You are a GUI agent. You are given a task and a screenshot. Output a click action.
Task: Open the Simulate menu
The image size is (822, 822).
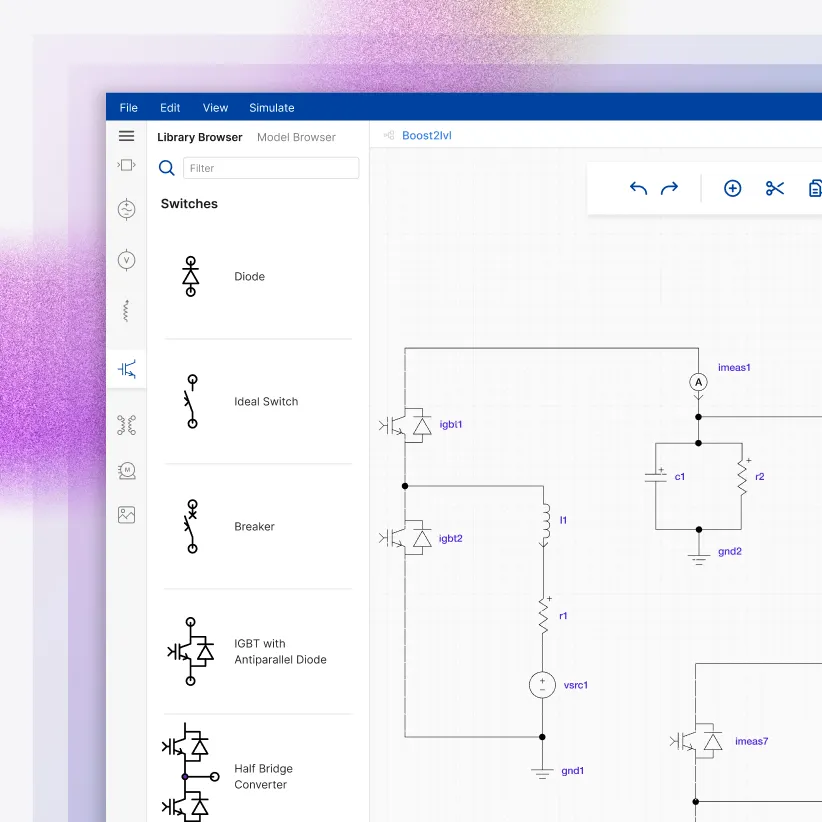(272, 108)
